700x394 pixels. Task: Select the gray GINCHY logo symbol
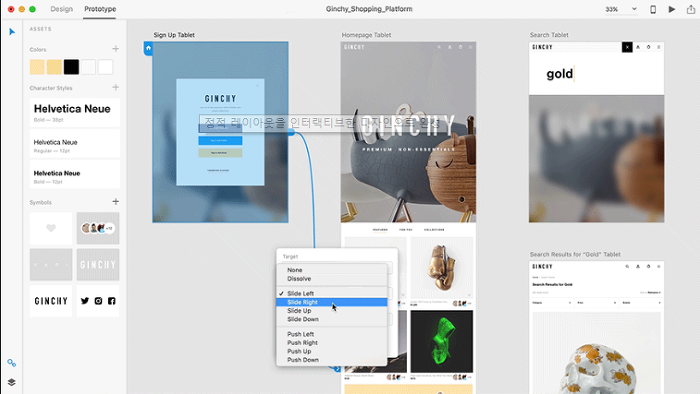tap(98, 265)
